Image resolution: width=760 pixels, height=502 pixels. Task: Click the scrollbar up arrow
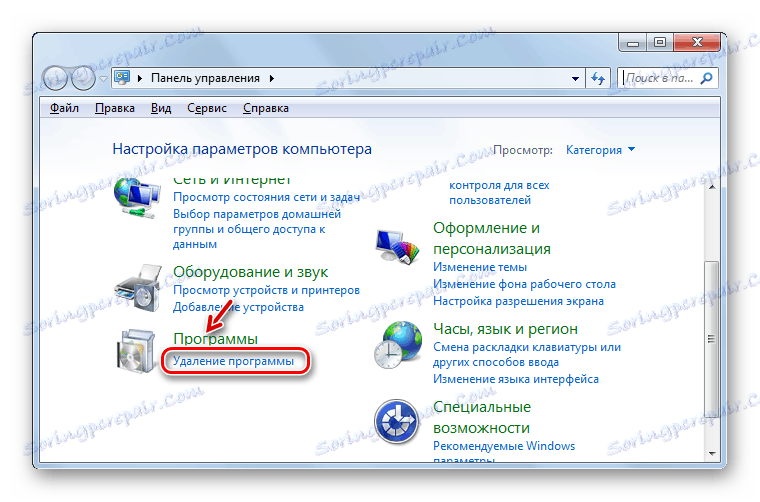(x=712, y=186)
